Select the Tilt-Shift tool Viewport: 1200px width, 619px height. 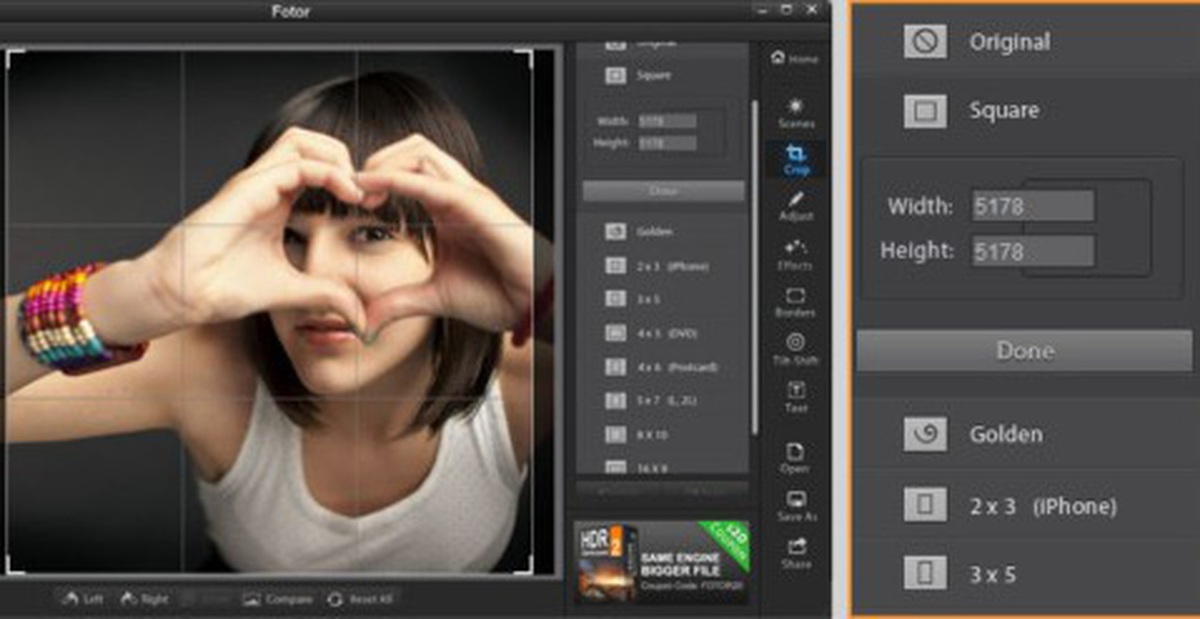click(x=796, y=349)
